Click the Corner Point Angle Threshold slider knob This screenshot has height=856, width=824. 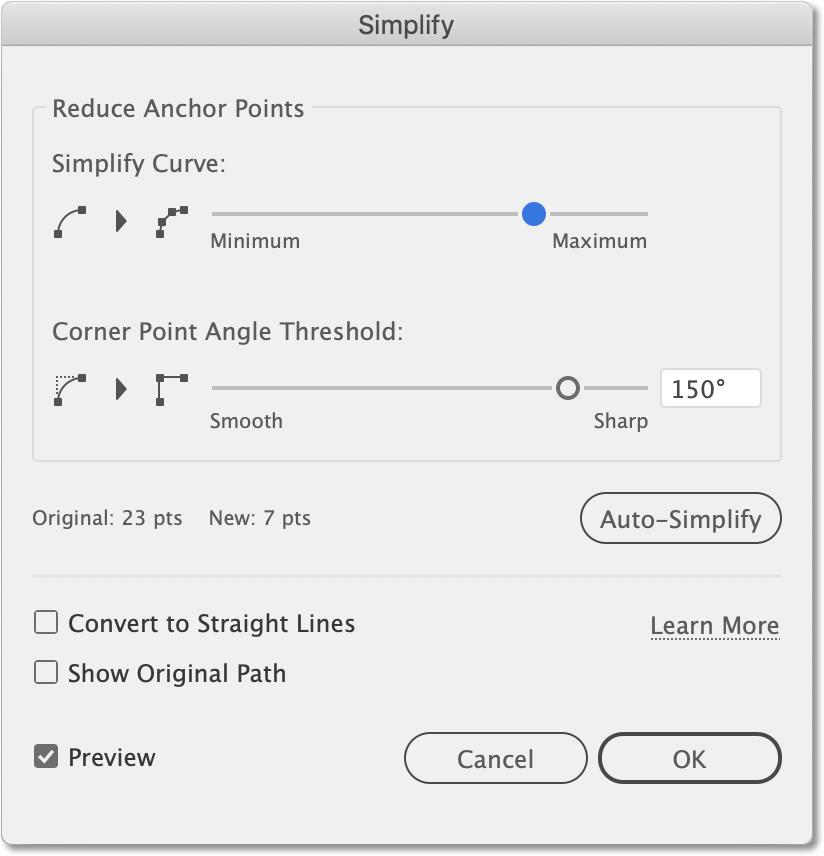[568, 388]
